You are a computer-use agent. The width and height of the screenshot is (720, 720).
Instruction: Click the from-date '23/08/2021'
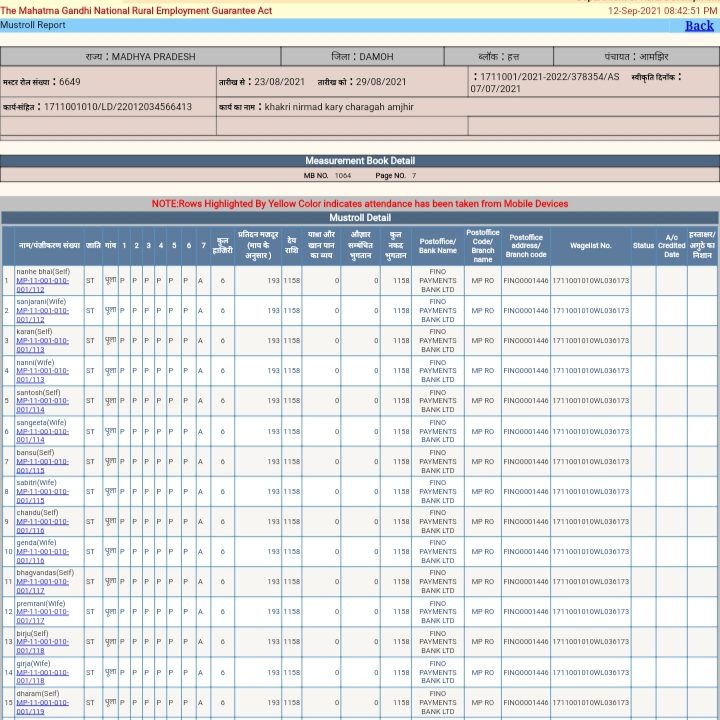point(280,82)
